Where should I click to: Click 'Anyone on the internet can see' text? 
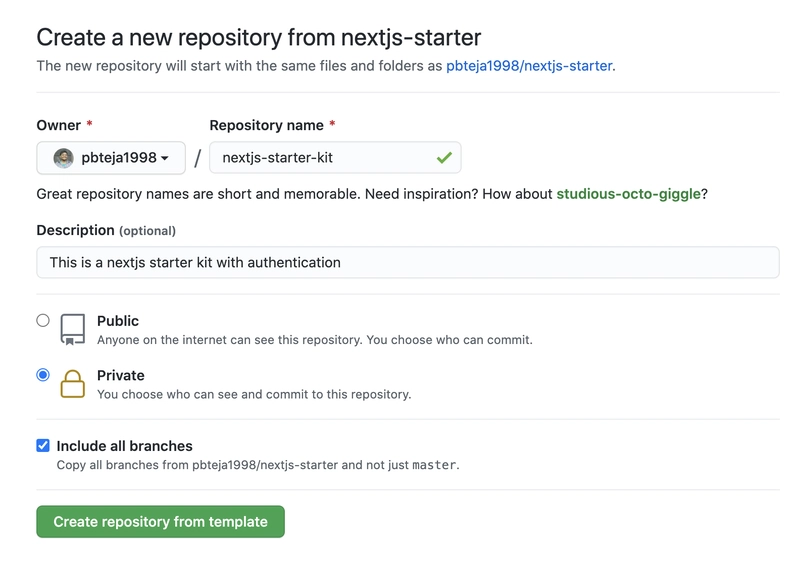[315, 340]
